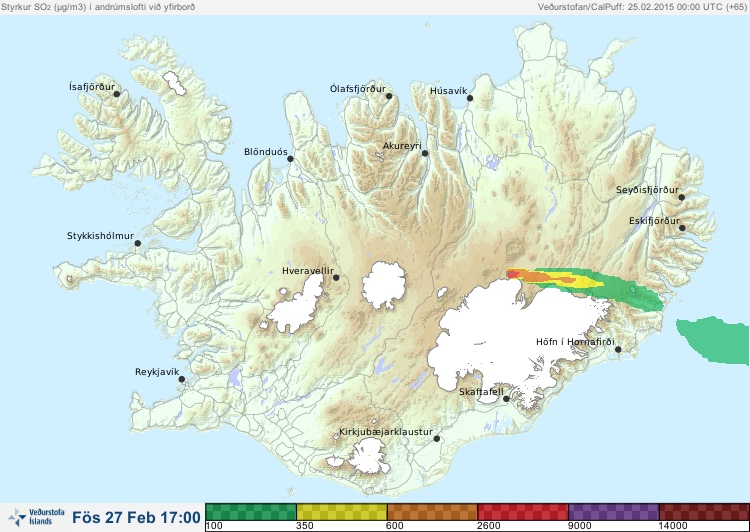Click the 'Eskifjörður' label

(654, 221)
